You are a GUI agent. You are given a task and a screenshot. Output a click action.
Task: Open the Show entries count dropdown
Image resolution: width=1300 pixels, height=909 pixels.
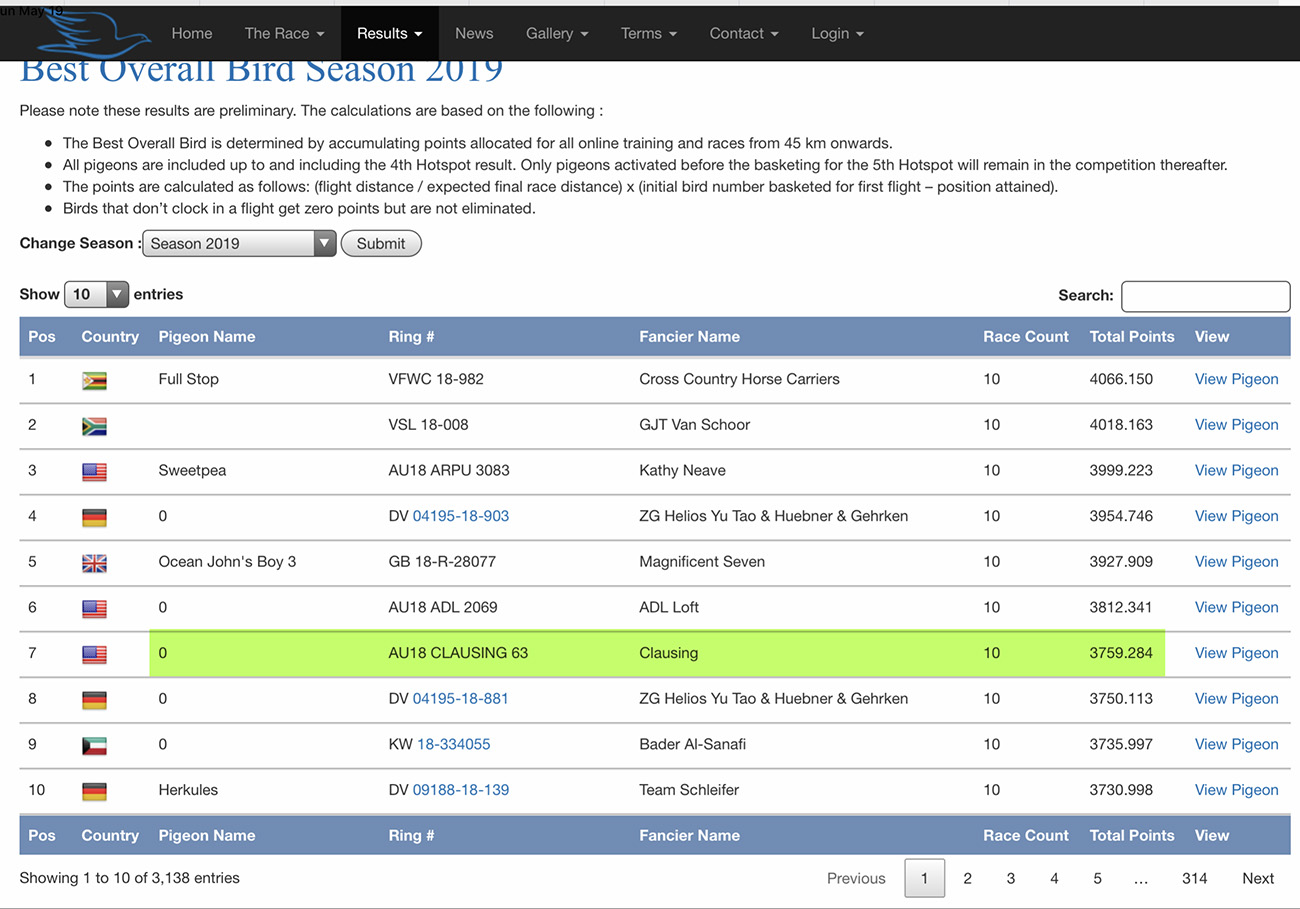tap(96, 294)
